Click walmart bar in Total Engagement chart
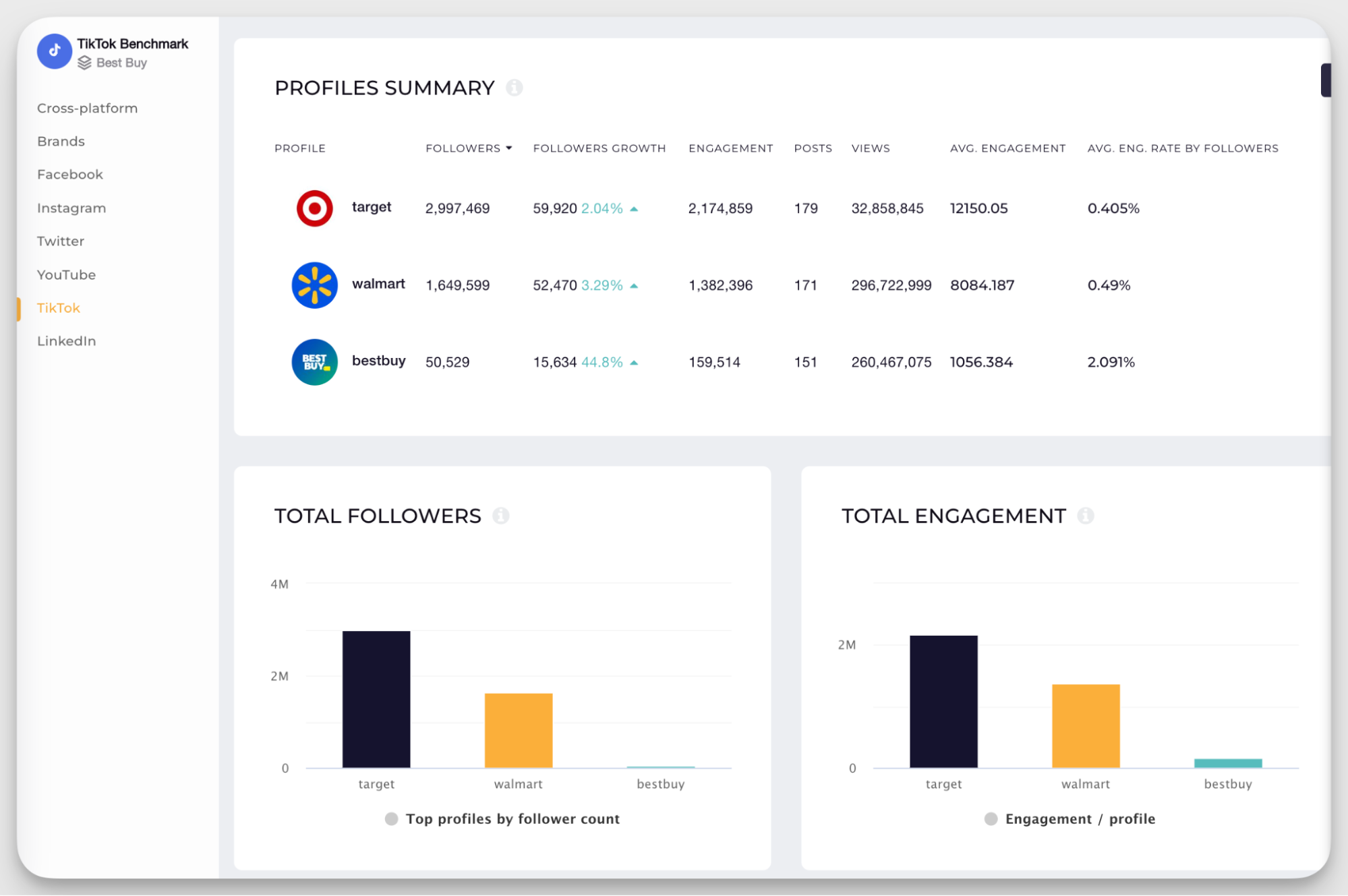Image resolution: width=1348 pixels, height=896 pixels. [1086, 726]
